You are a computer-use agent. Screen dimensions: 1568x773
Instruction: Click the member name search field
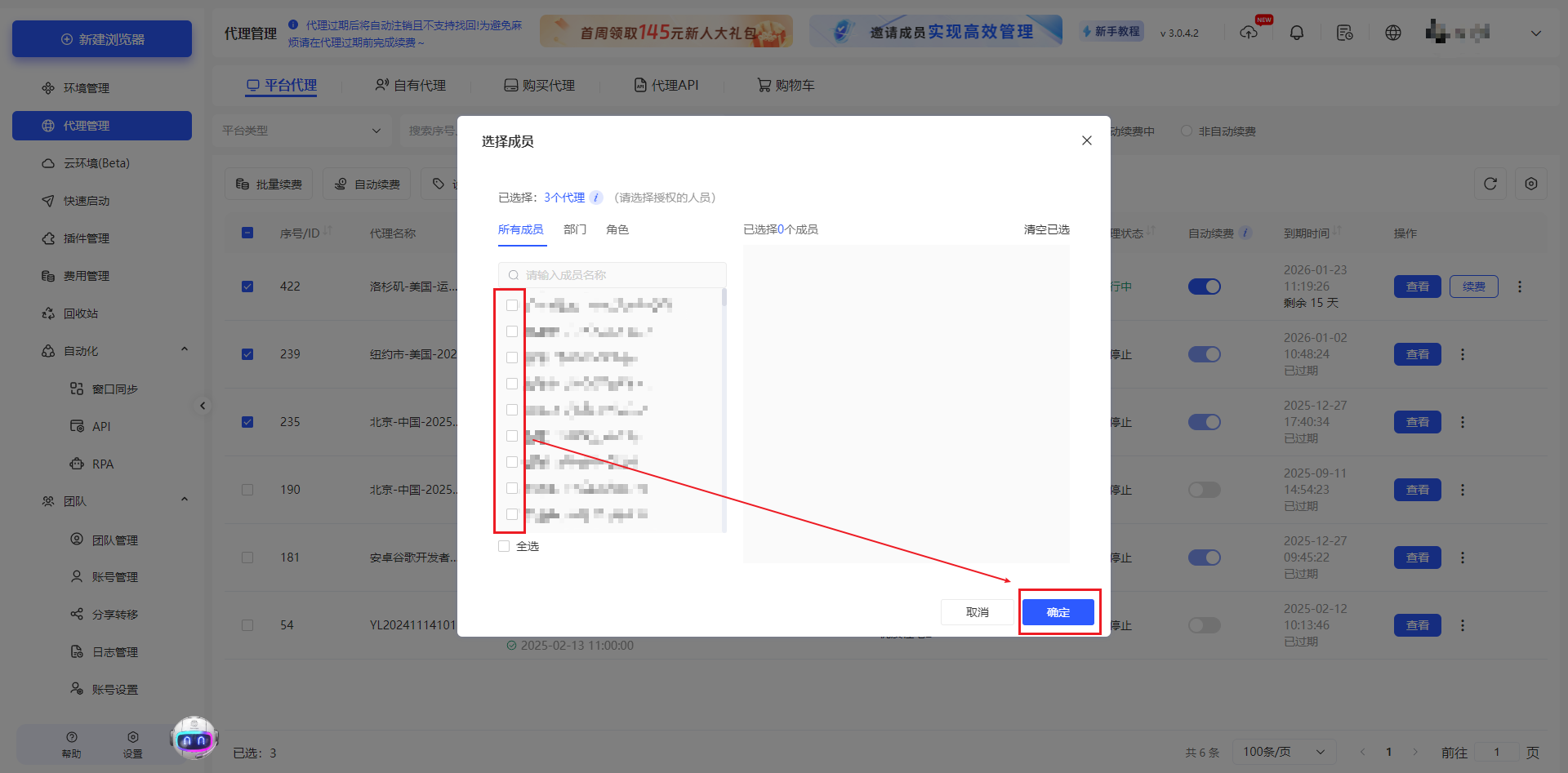pyautogui.click(x=612, y=274)
